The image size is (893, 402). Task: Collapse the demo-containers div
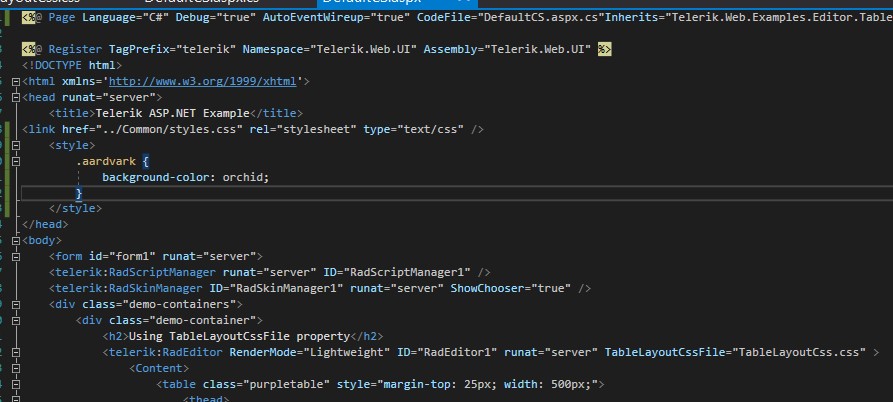coord(15,305)
